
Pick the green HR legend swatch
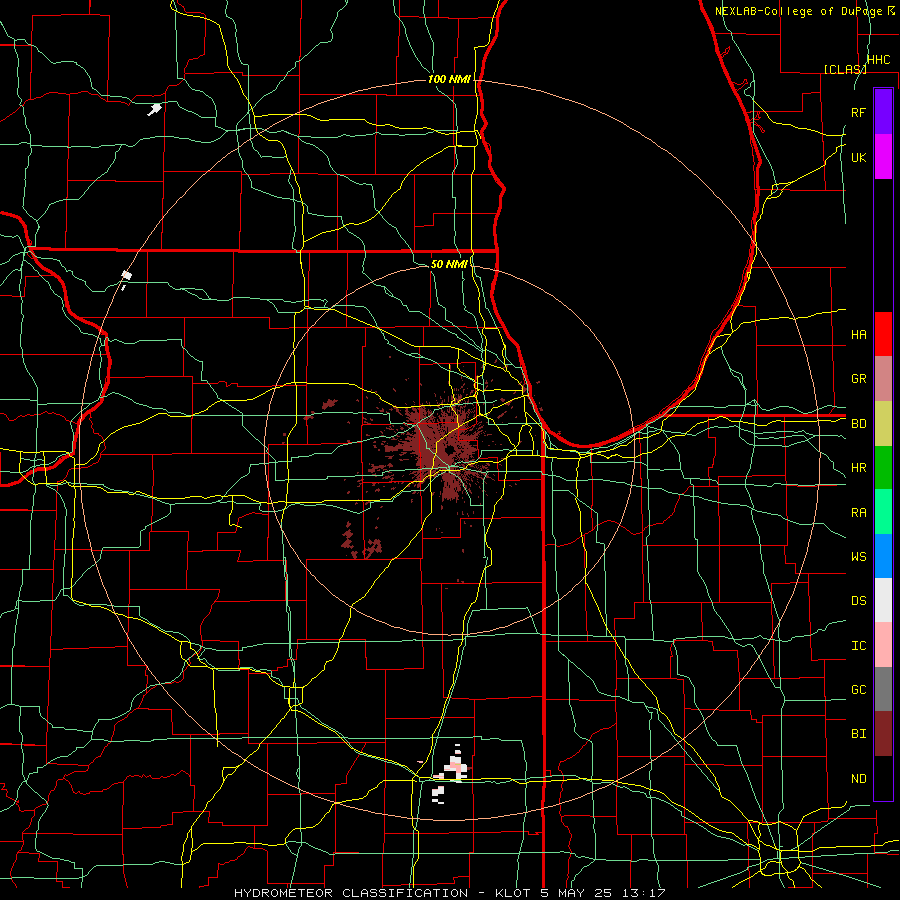tap(883, 468)
